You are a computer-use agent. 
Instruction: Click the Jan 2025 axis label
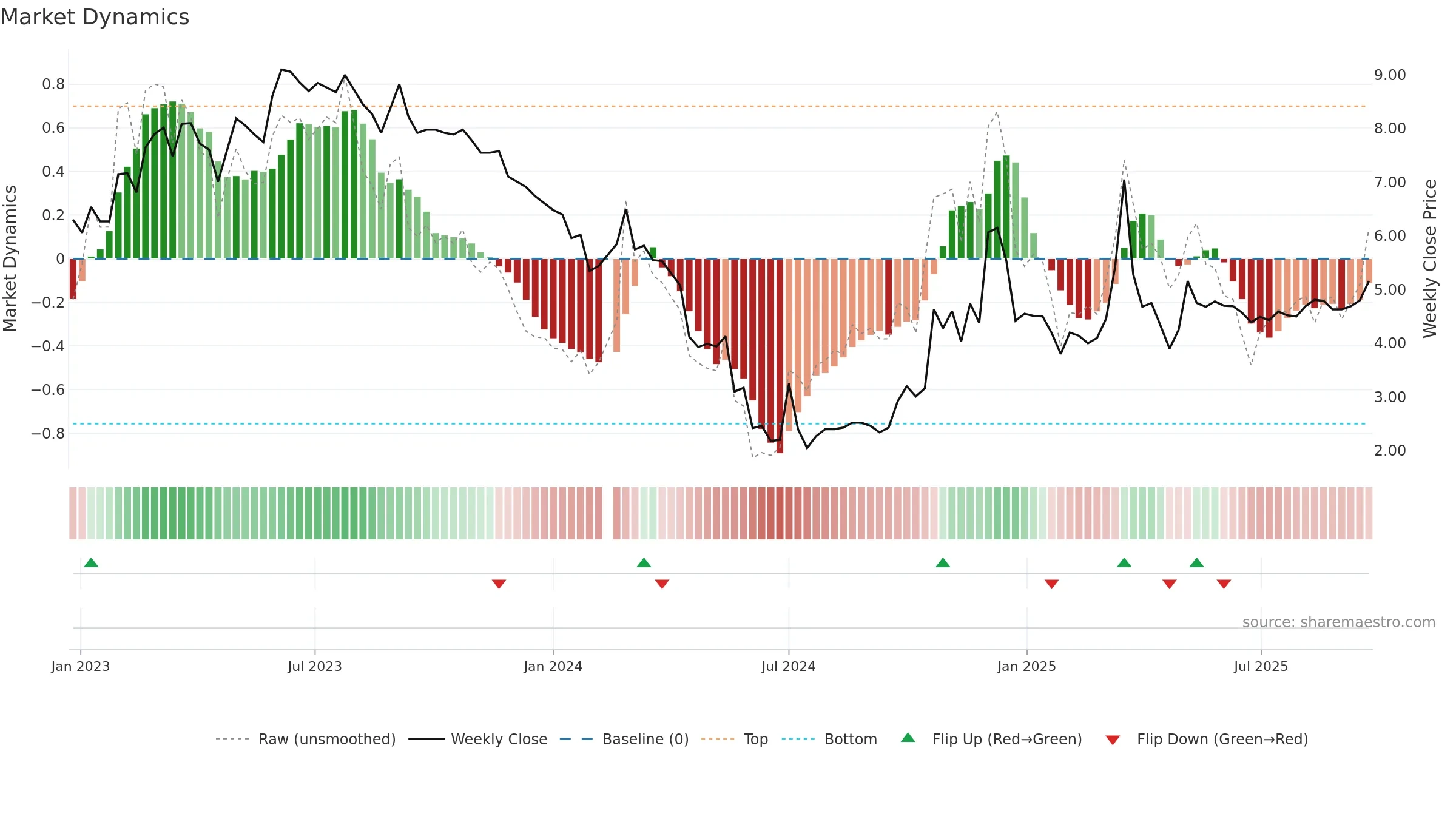tap(1027, 666)
